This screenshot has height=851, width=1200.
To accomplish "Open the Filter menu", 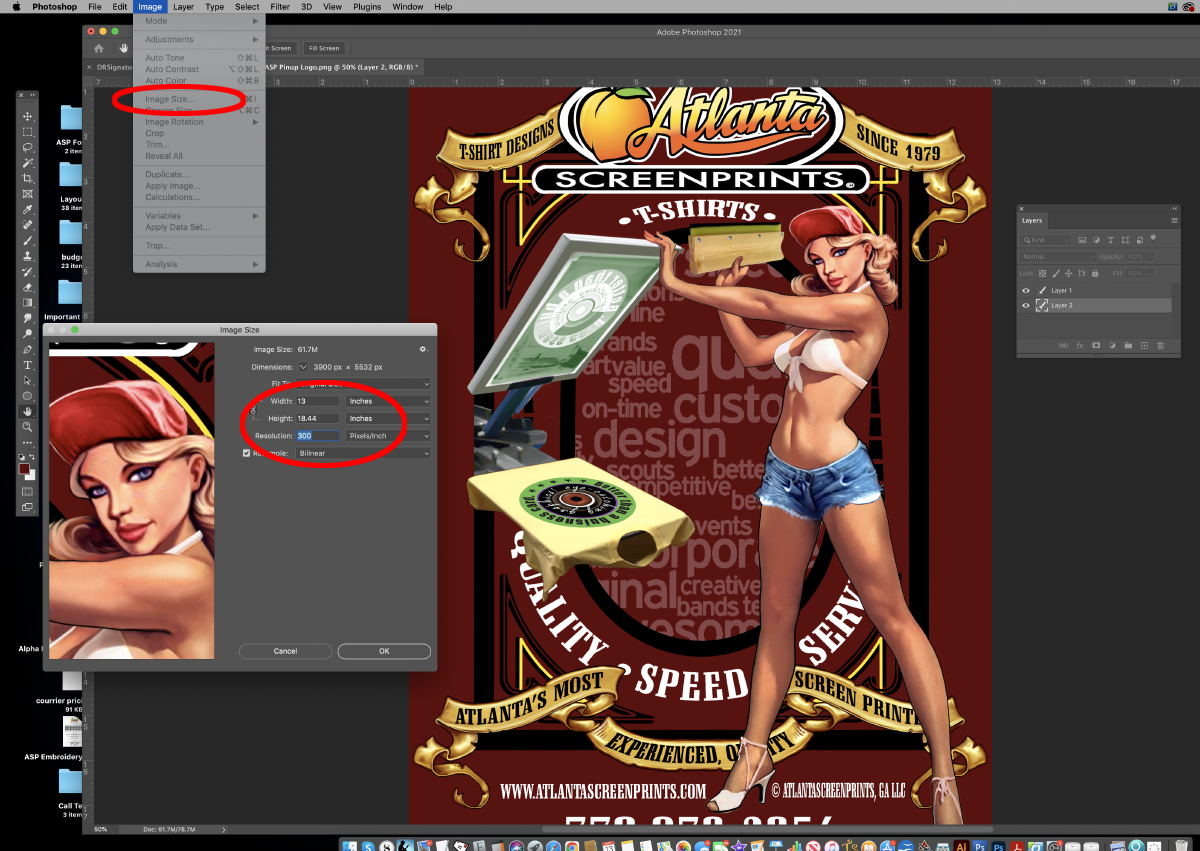I will [x=280, y=6].
